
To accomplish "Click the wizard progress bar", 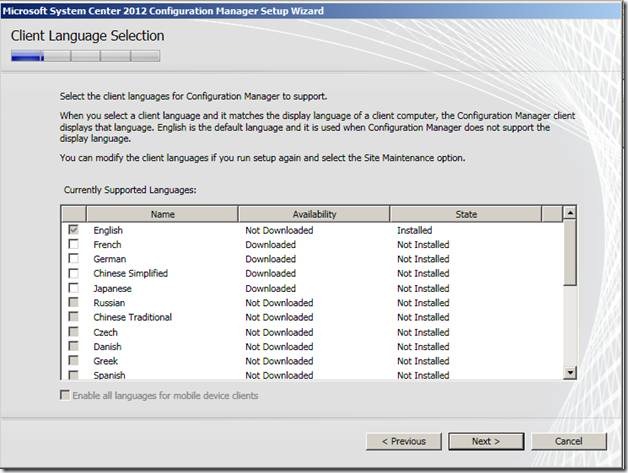I will click(x=85, y=56).
